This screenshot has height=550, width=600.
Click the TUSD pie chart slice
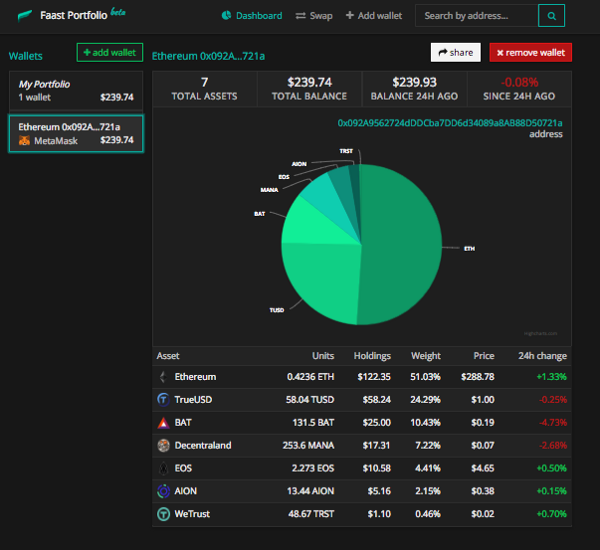[x=323, y=281]
